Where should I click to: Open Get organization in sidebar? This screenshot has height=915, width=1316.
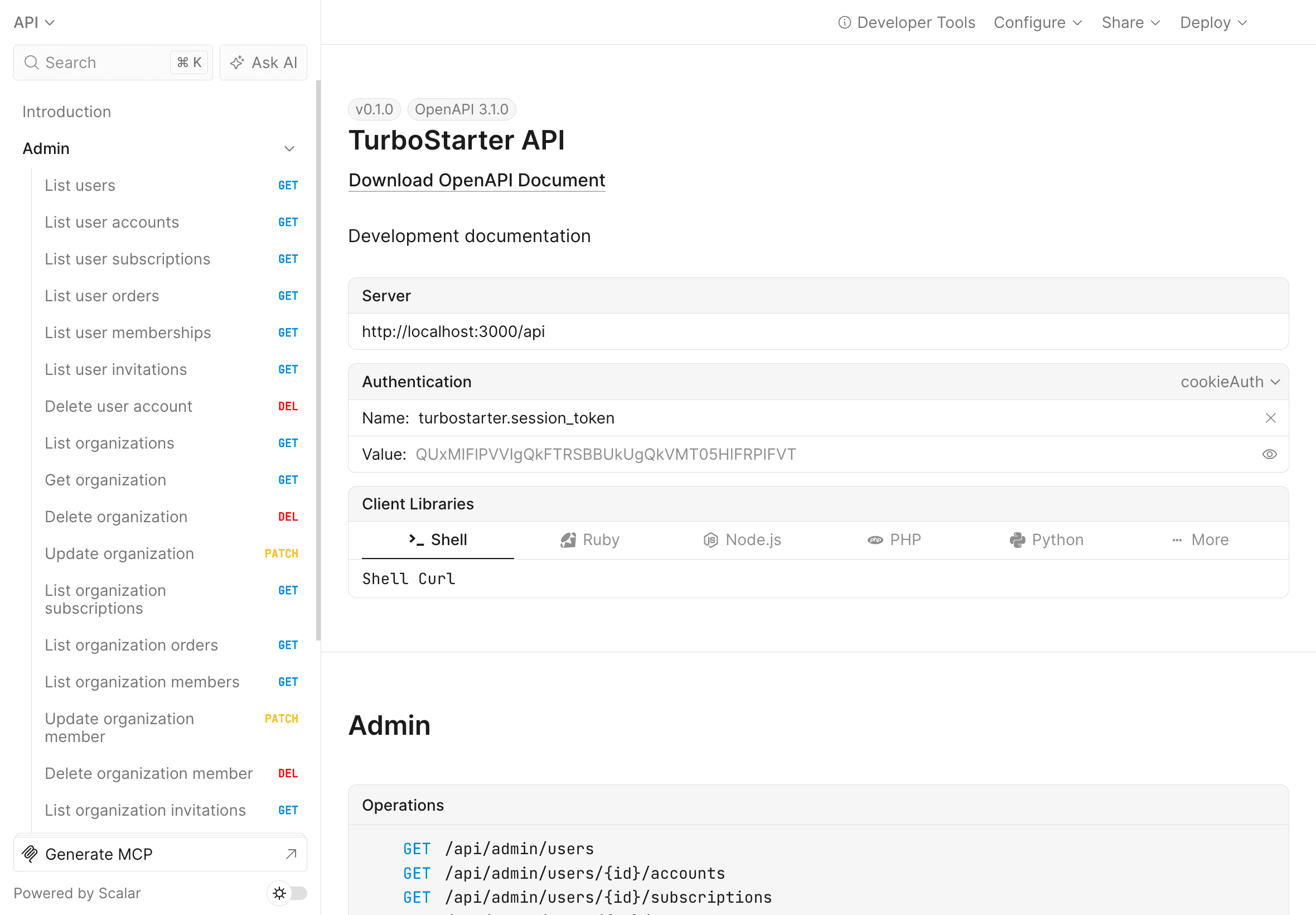[171, 480]
